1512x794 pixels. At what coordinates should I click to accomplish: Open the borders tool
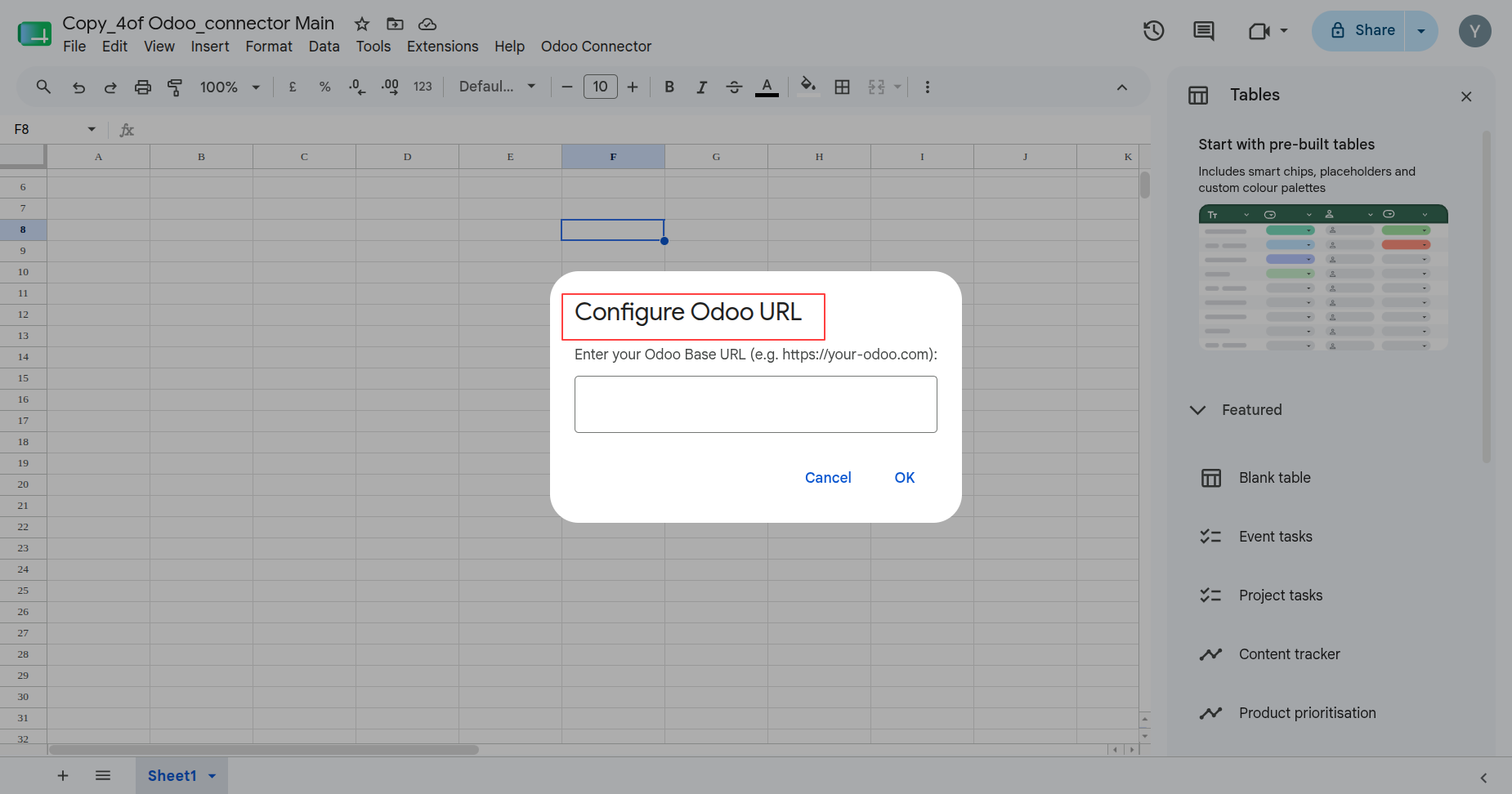tap(843, 87)
